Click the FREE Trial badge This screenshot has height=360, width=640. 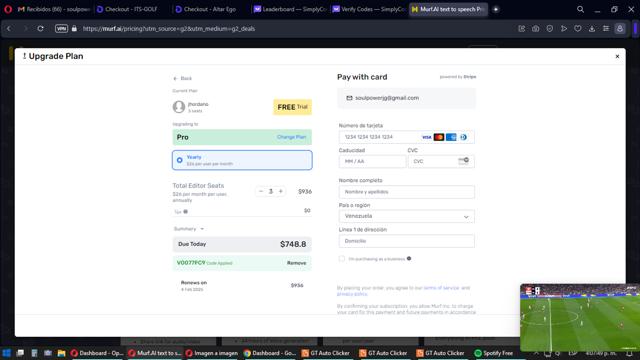(292, 107)
